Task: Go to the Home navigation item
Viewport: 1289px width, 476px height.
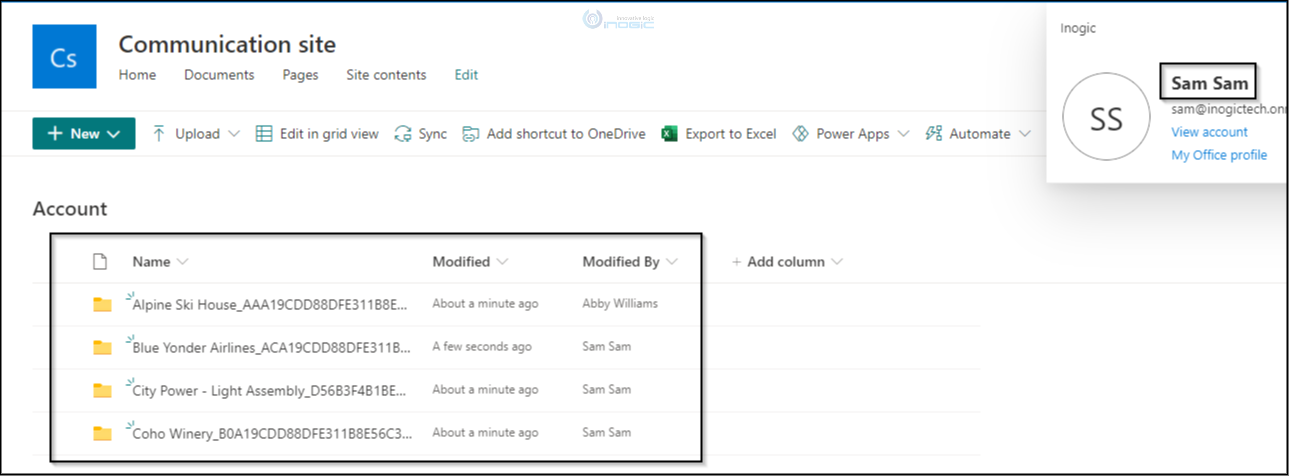Action: 137,75
